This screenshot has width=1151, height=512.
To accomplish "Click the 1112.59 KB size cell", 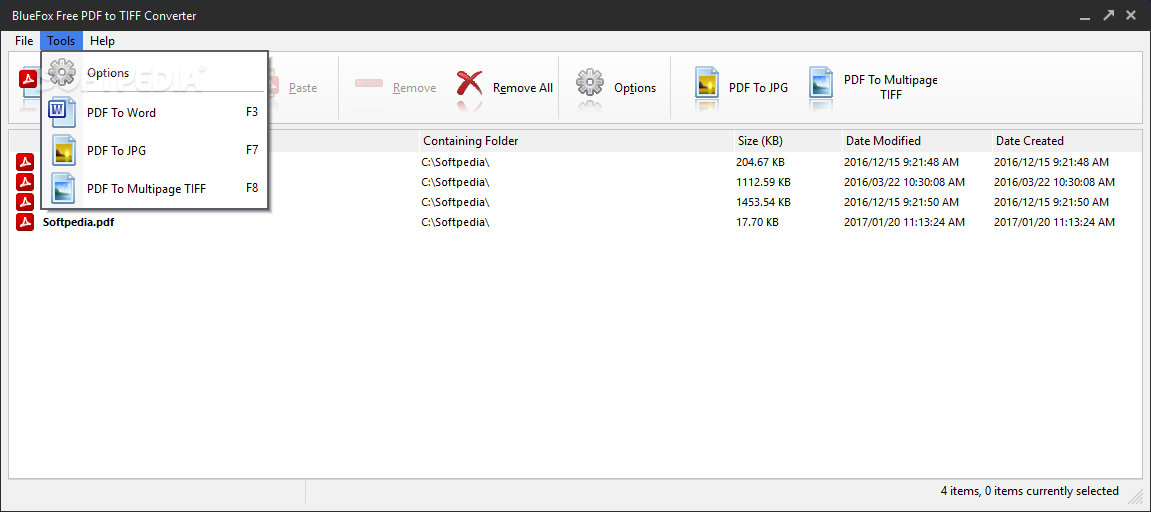I will click(763, 181).
